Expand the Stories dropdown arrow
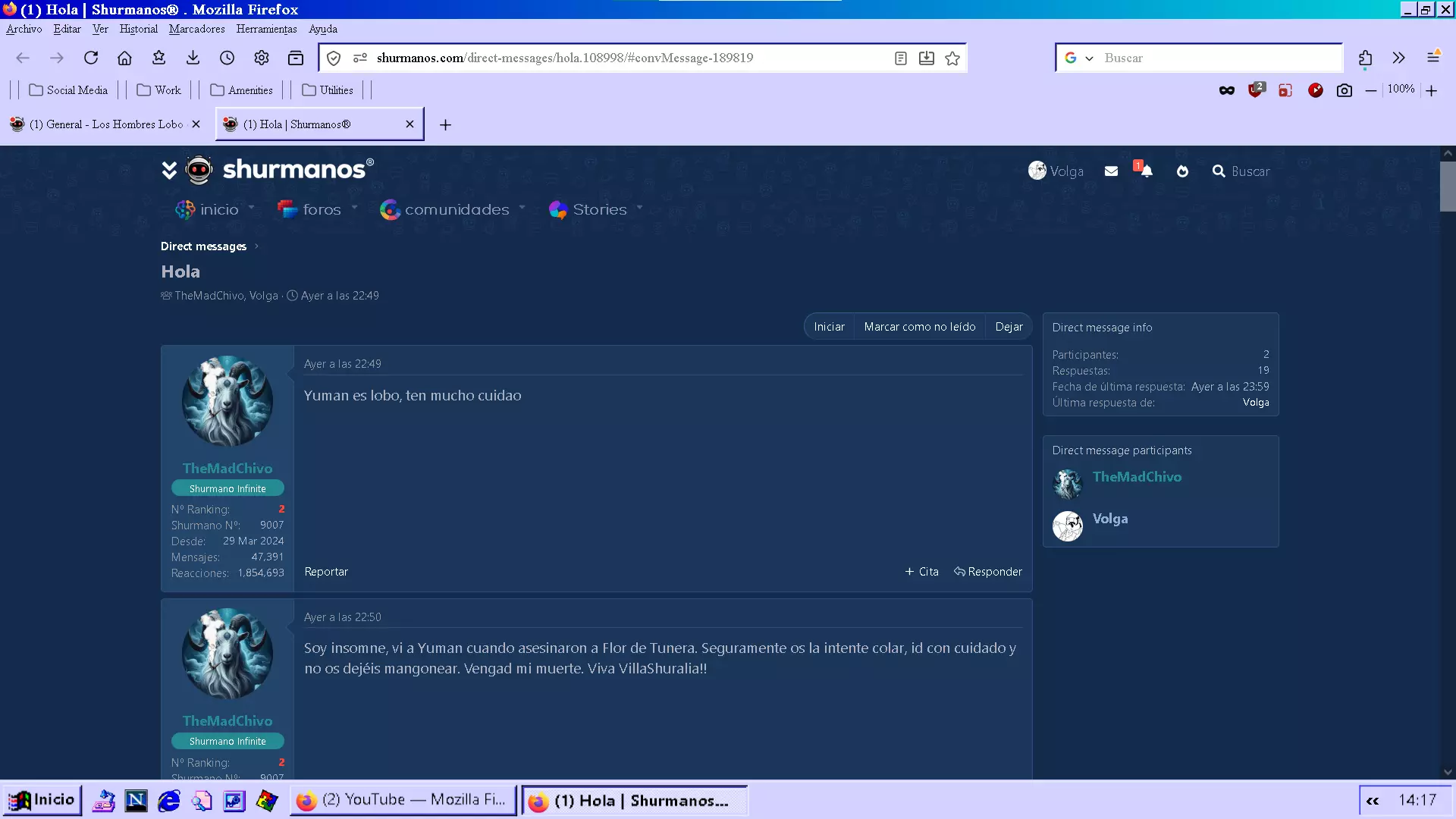This screenshot has width=1456, height=819. pos(639,208)
